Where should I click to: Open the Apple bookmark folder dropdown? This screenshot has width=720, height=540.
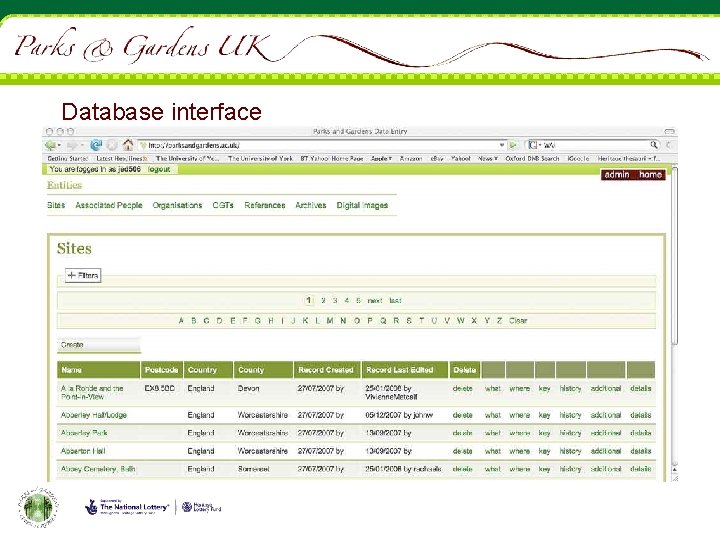381,158
